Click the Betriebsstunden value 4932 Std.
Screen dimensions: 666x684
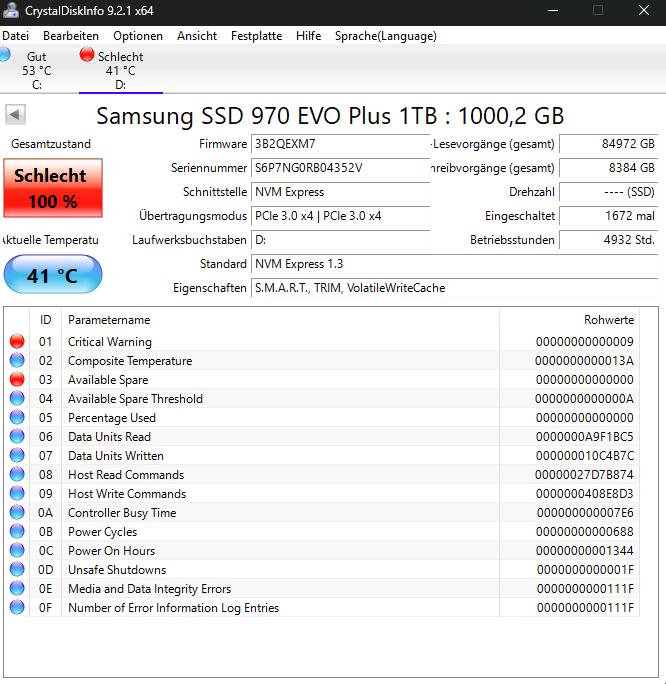point(608,240)
